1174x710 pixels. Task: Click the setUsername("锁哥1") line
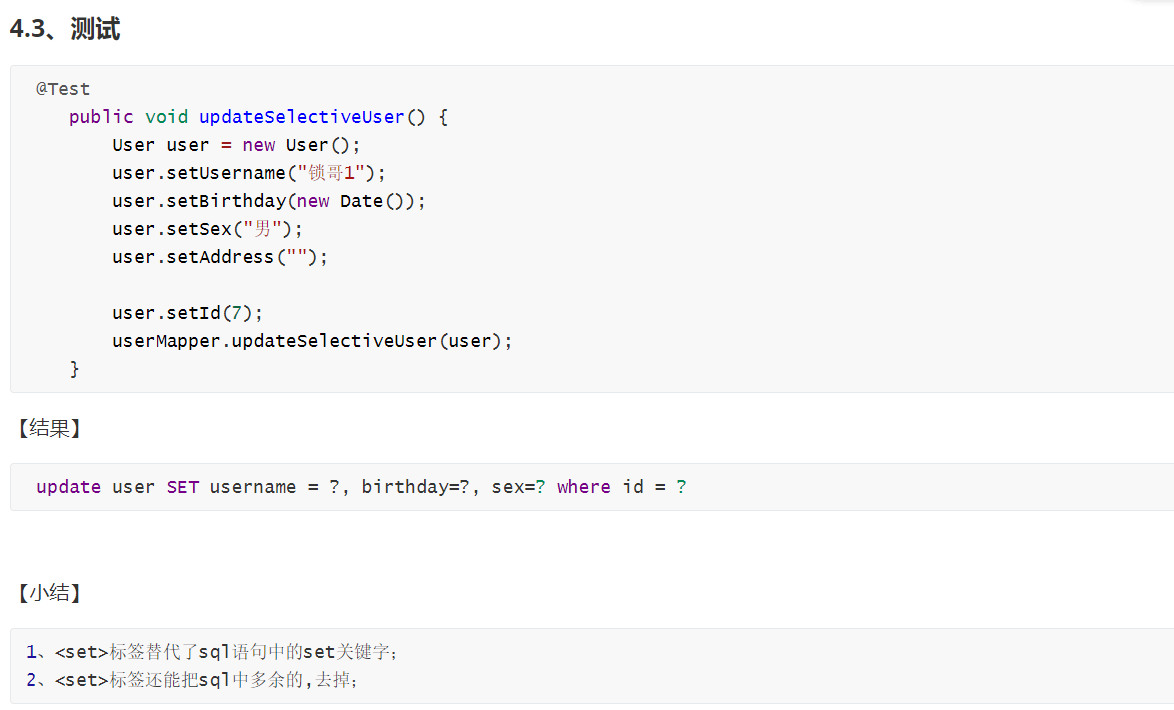(249, 173)
